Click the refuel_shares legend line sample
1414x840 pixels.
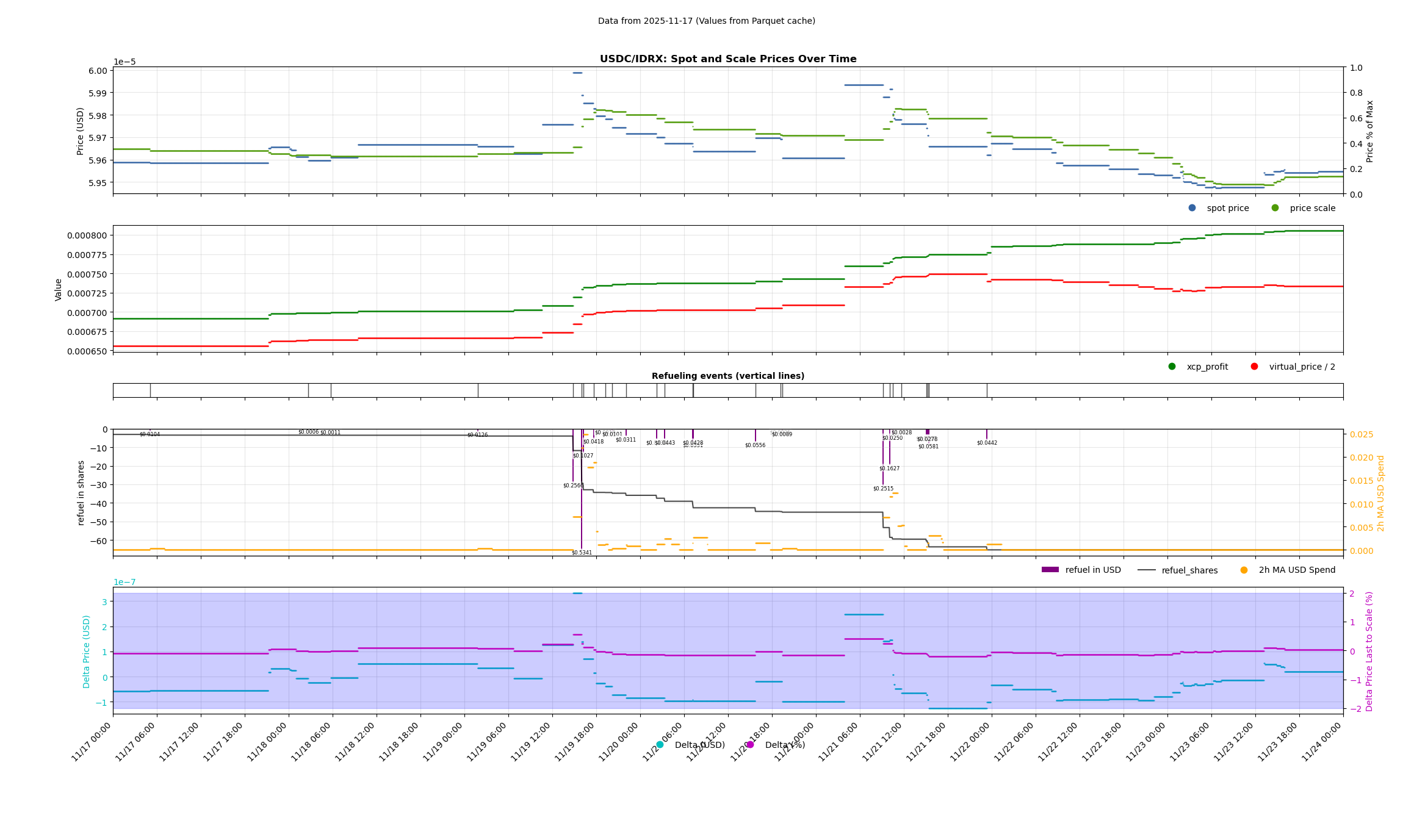[1146, 570]
